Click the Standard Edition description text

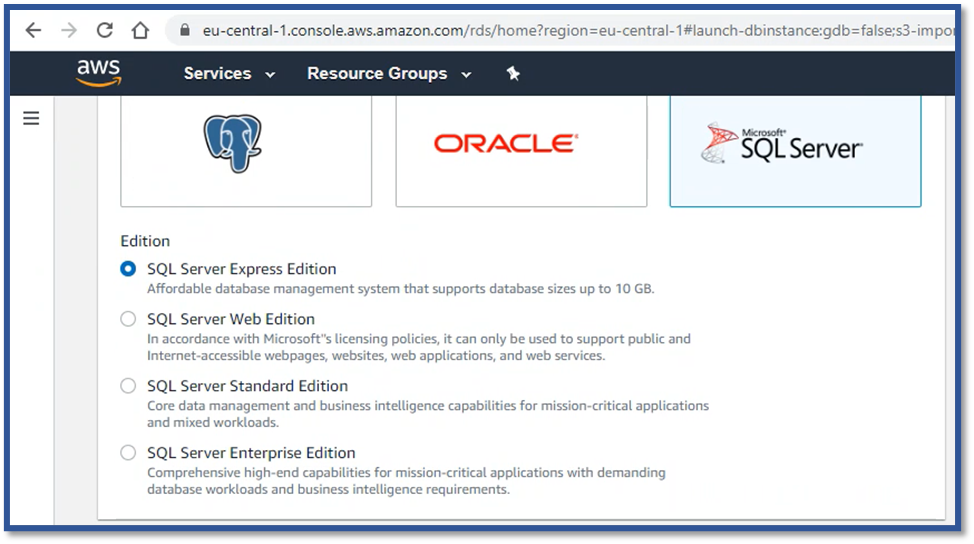click(x=427, y=414)
